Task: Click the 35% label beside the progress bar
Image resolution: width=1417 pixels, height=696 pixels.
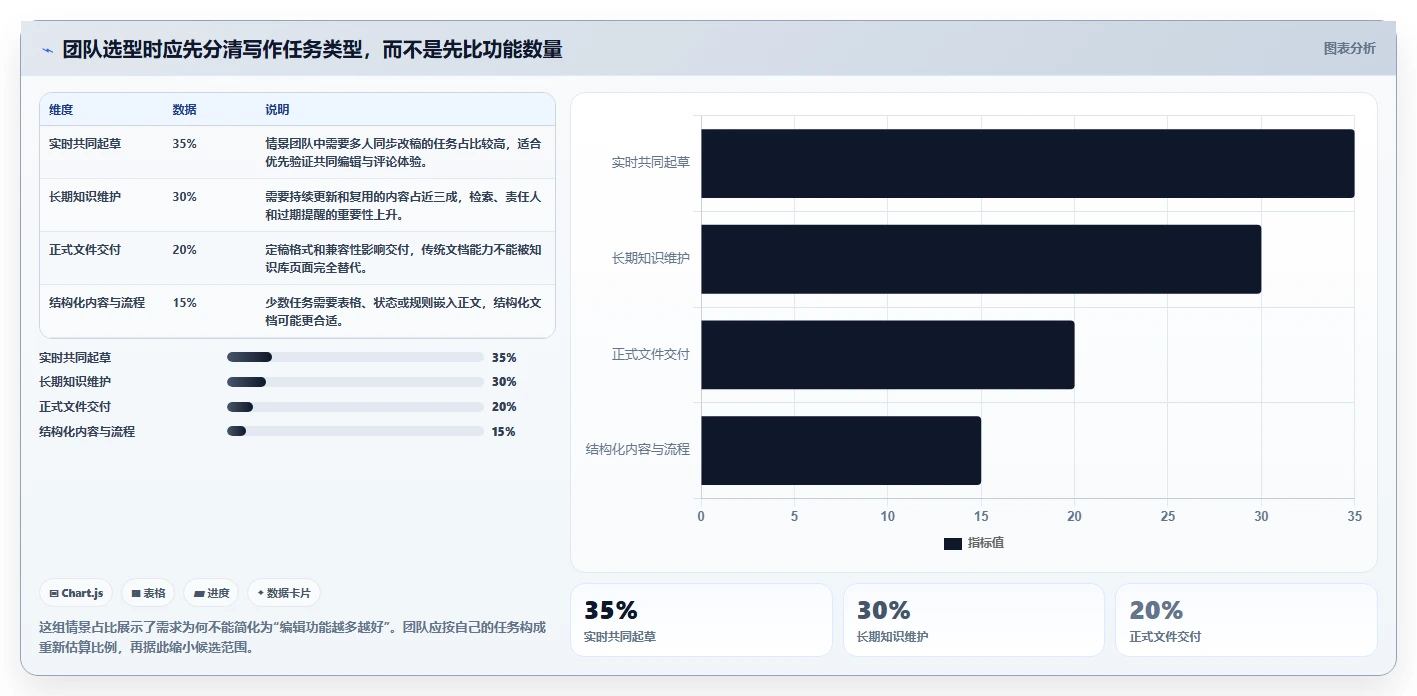Action: 504,357
